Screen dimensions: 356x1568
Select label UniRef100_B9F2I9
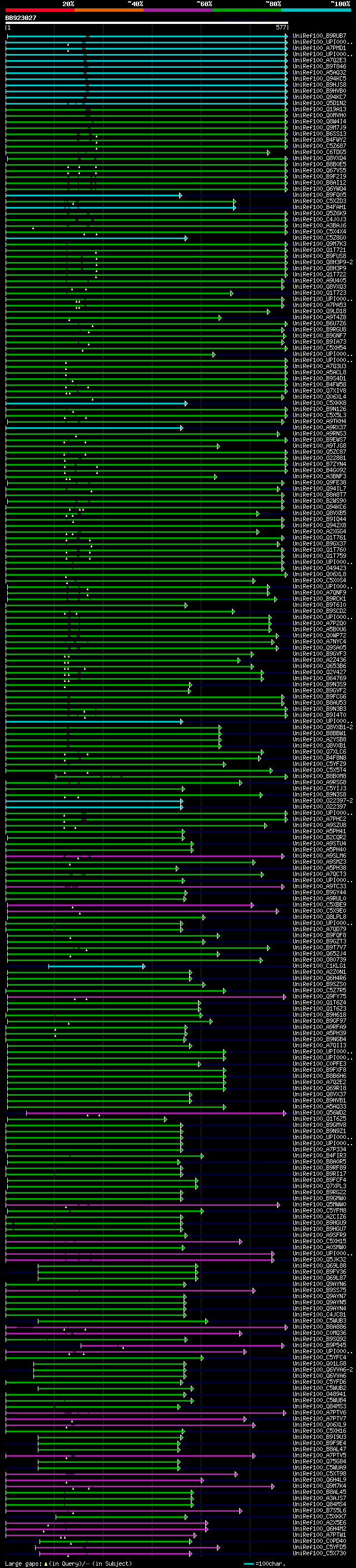pos(319,176)
